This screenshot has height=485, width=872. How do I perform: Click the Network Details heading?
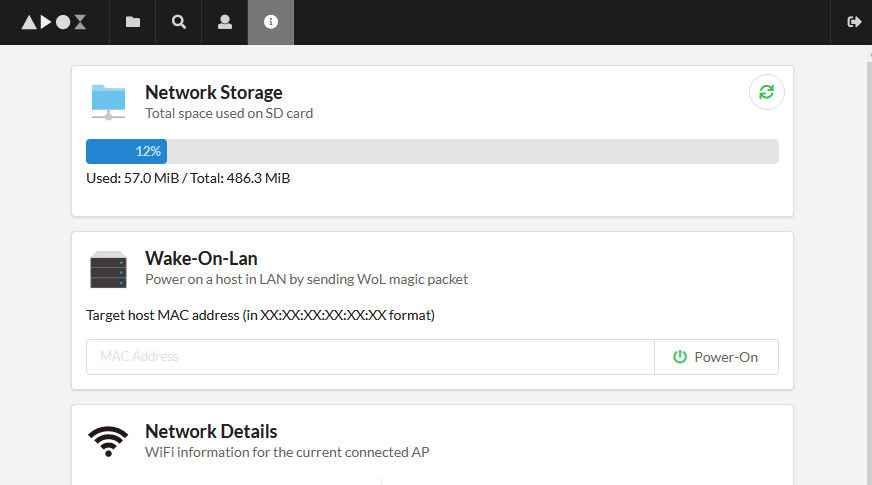pyautogui.click(x=211, y=432)
